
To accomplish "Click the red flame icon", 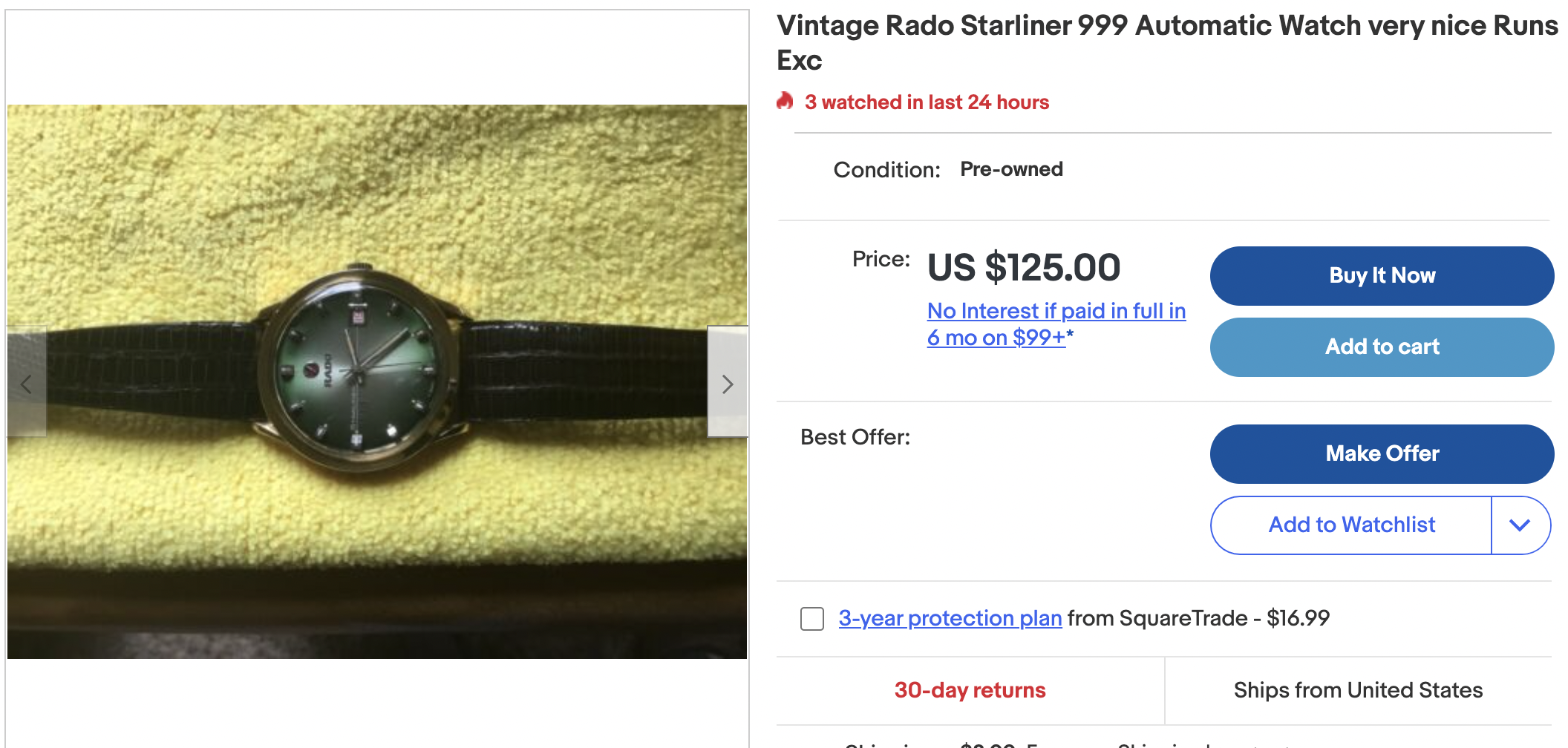I will click(785, 101).
